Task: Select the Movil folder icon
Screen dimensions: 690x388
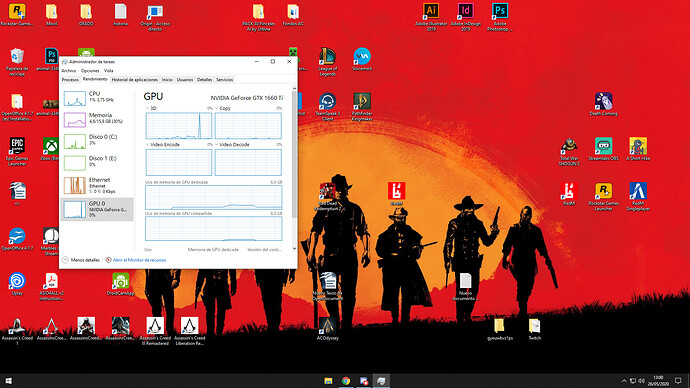Action: coord(51,15)
